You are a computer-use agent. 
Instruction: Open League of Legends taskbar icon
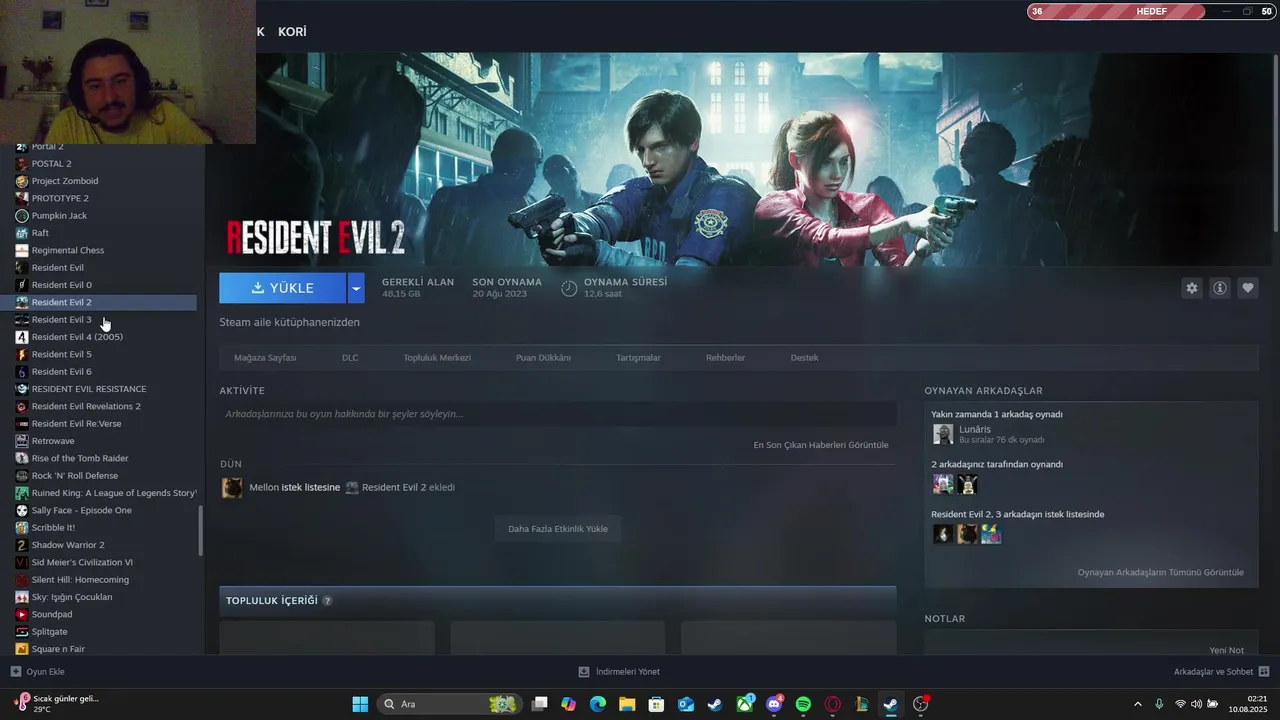point(861,704)
